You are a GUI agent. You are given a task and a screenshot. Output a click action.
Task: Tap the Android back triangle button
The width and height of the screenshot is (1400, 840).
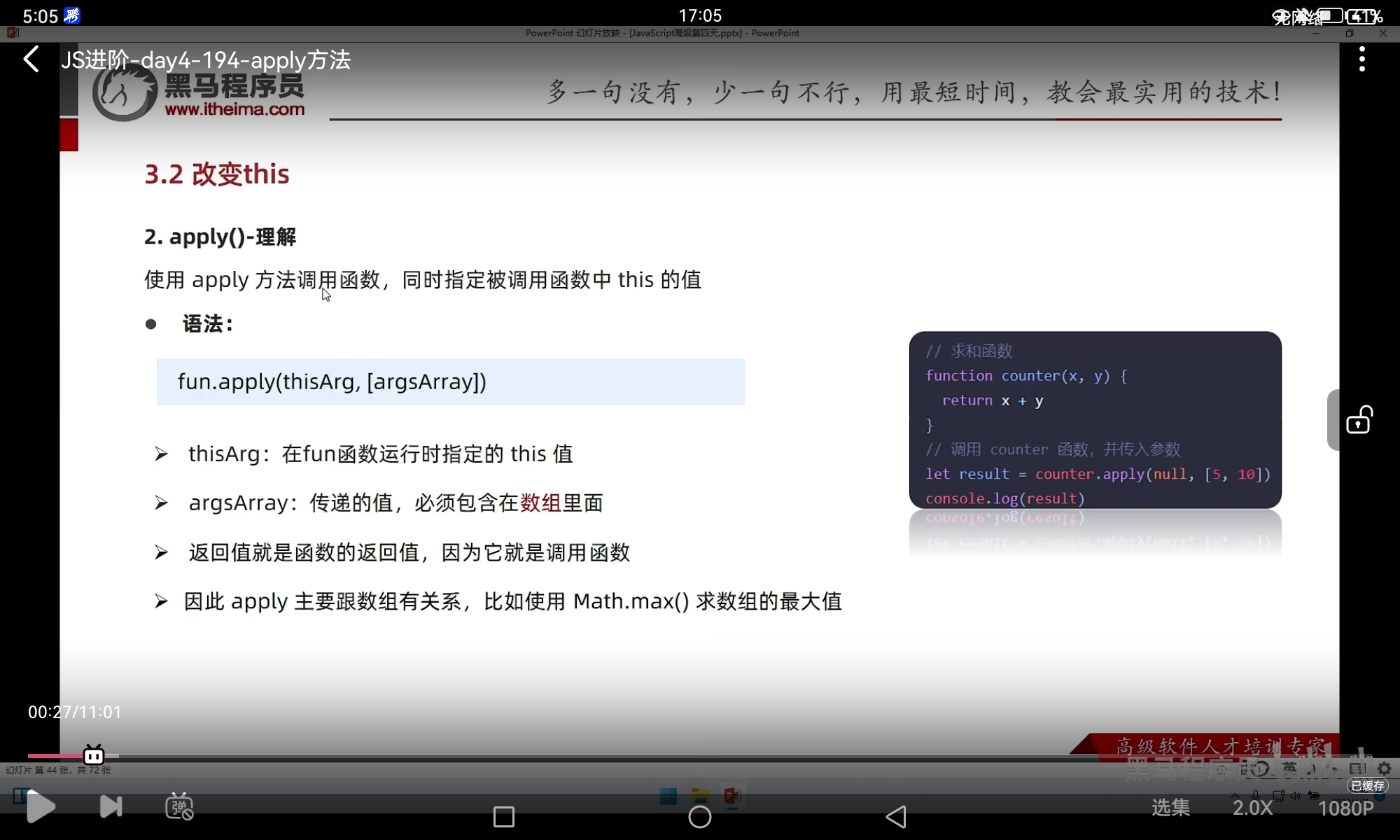(896, 816)
